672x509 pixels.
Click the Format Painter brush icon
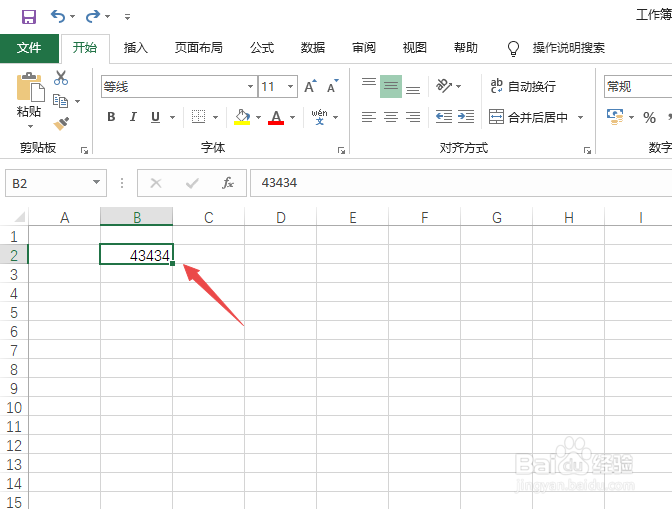click(61, 124)
